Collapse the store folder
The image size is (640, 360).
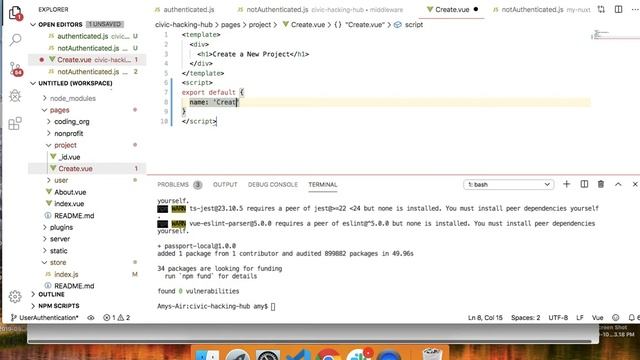[x=58, y=262]
